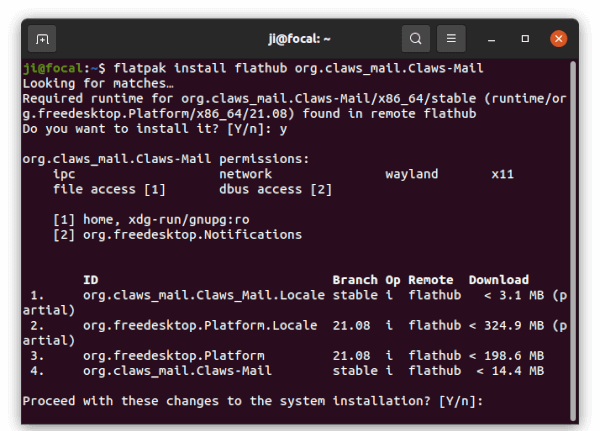Click the ji@focal: ~ window title

299,39
